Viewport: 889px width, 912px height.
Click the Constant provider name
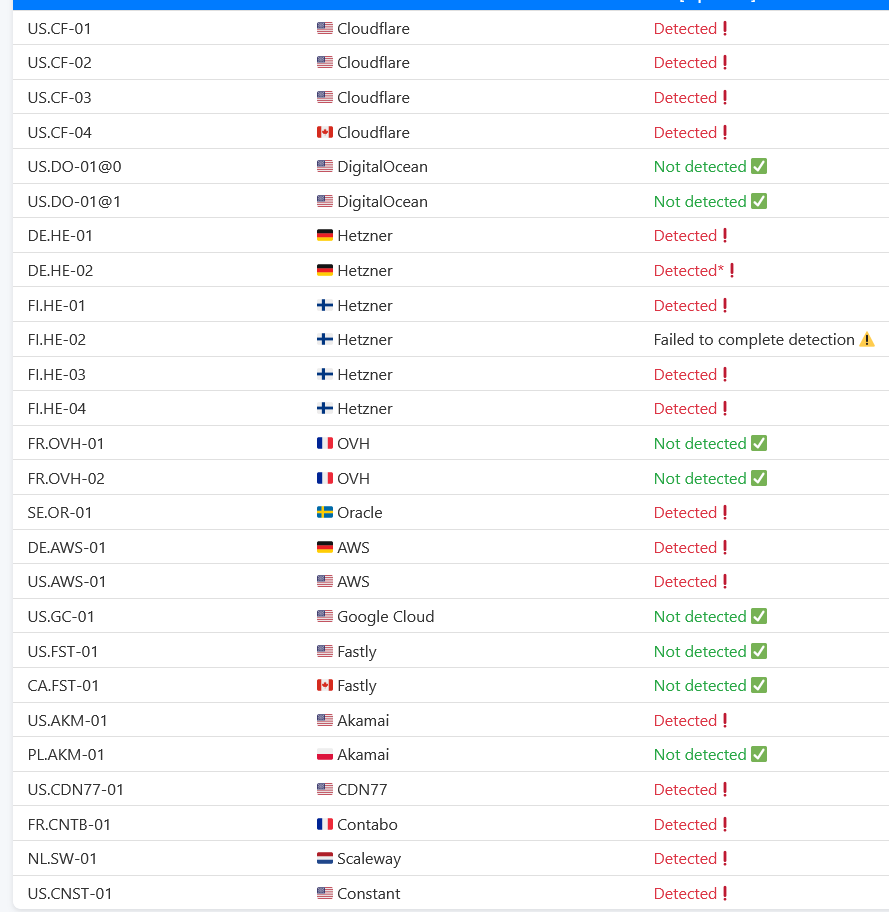(x=368, y=894)
